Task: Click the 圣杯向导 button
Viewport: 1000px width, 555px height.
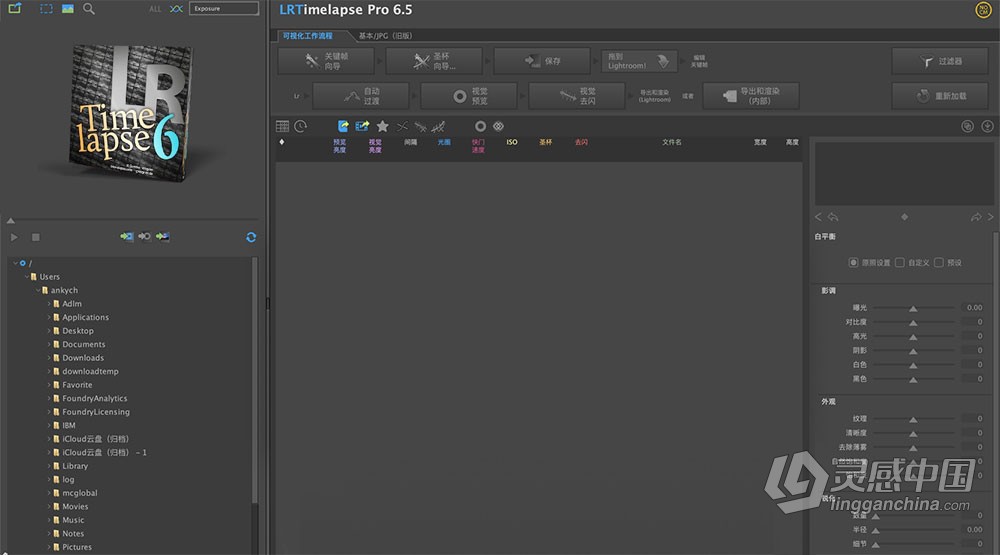Action: point(434,61)
